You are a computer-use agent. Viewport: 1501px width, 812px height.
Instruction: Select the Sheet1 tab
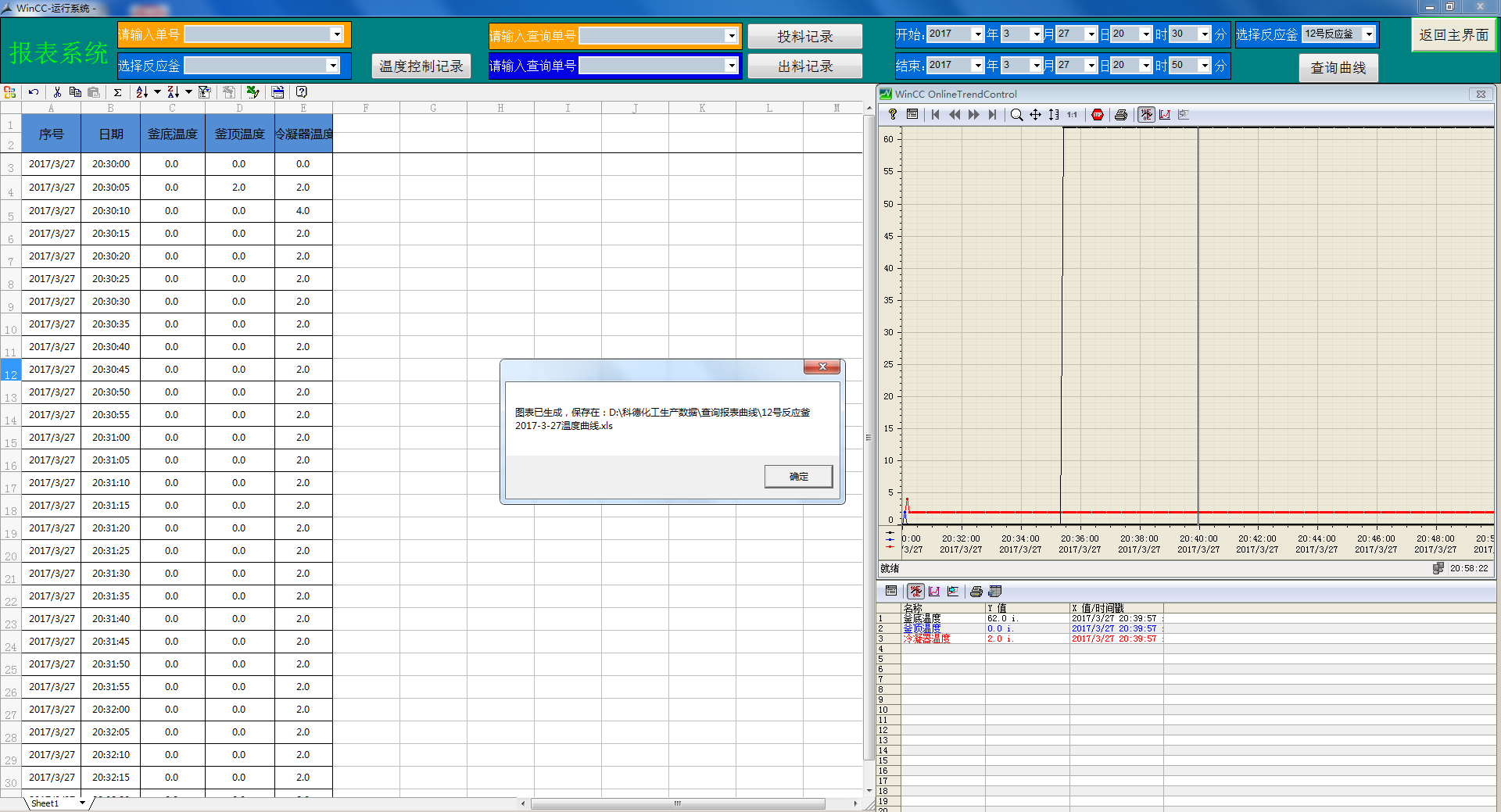point(45,803)
